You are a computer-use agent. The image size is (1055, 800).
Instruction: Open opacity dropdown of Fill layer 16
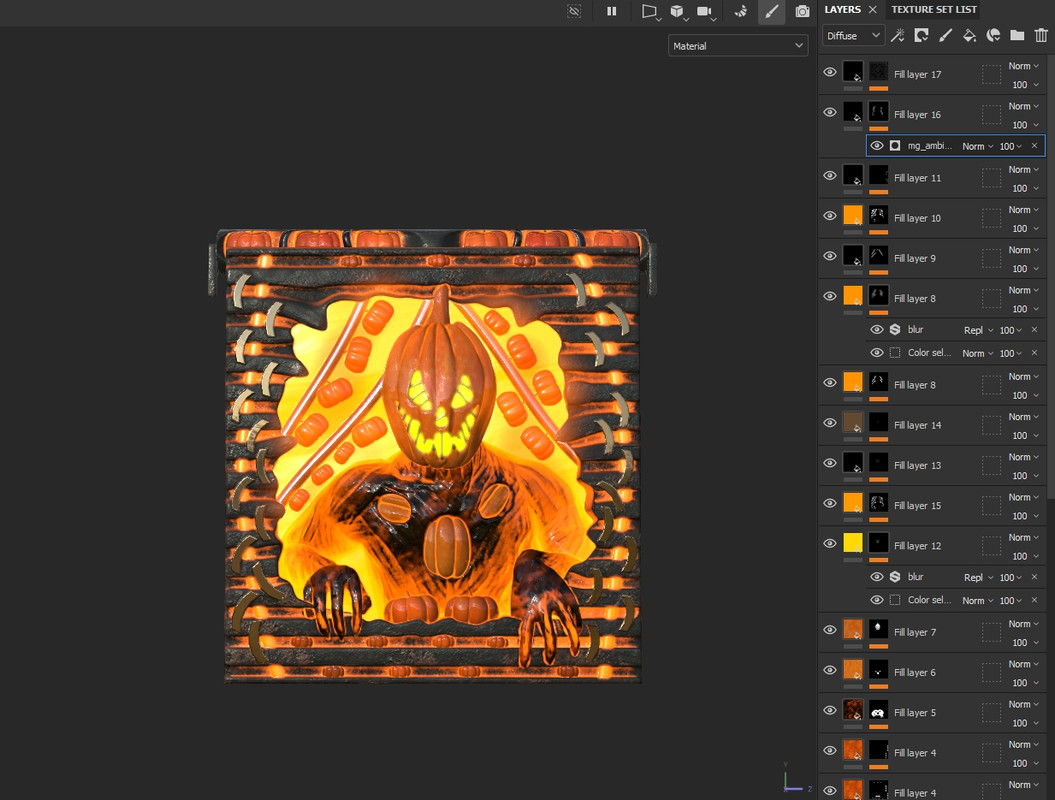click(1025, 125)
